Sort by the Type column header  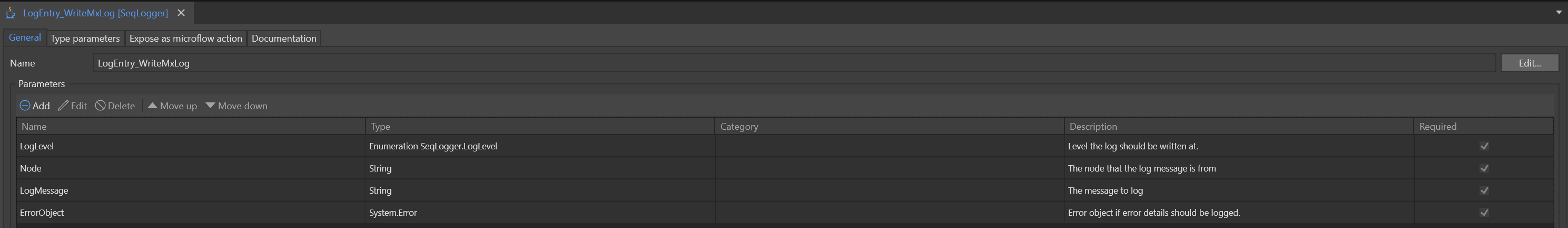540,126
